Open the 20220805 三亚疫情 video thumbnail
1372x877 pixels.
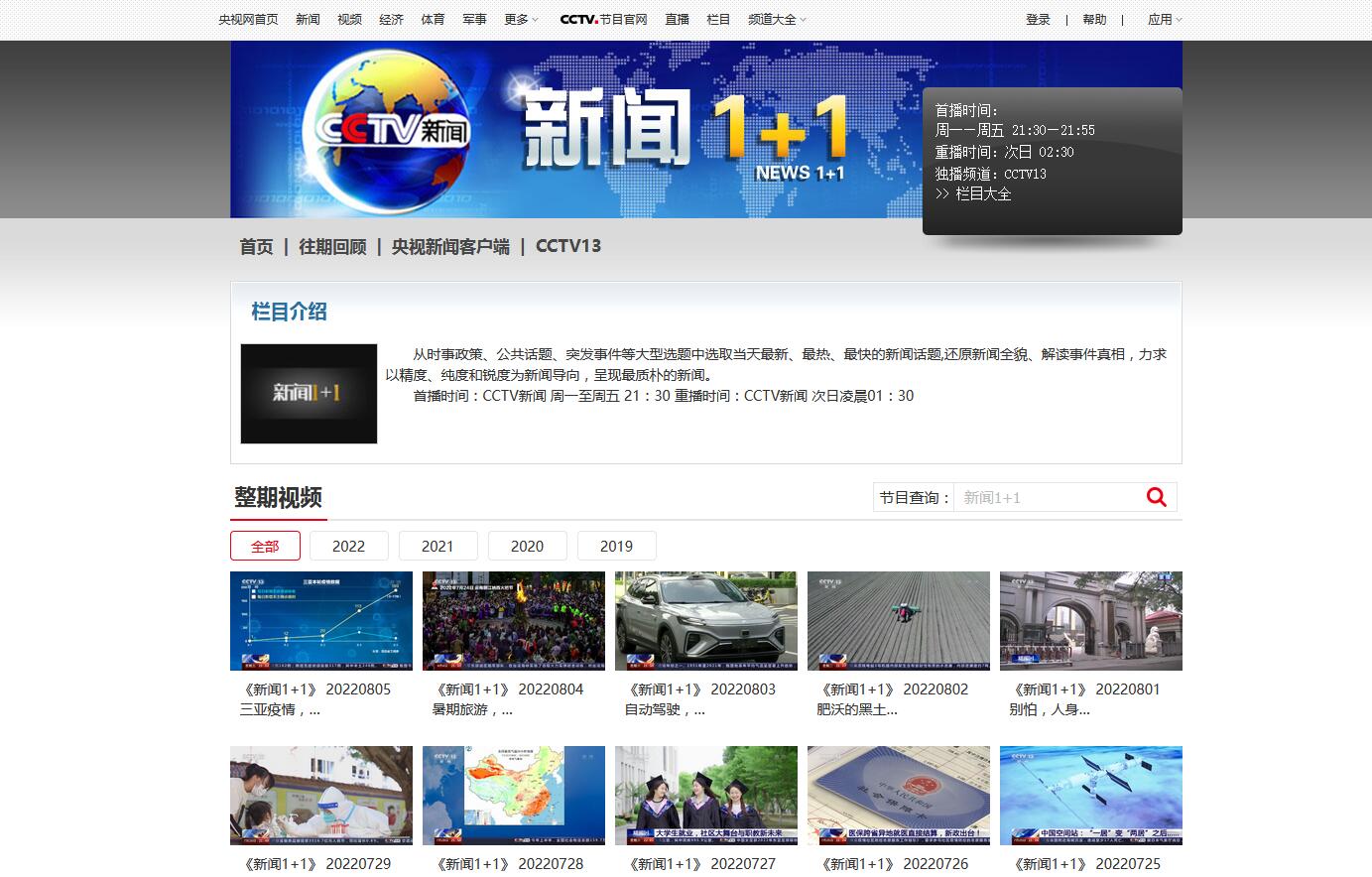click(x=321, y=621)
